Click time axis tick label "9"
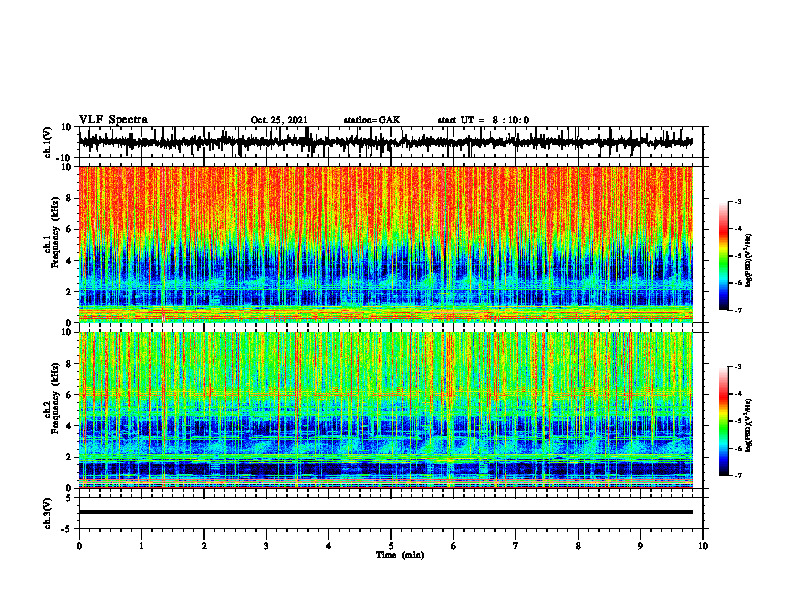 pyautogui.click(x=640, y=546)
